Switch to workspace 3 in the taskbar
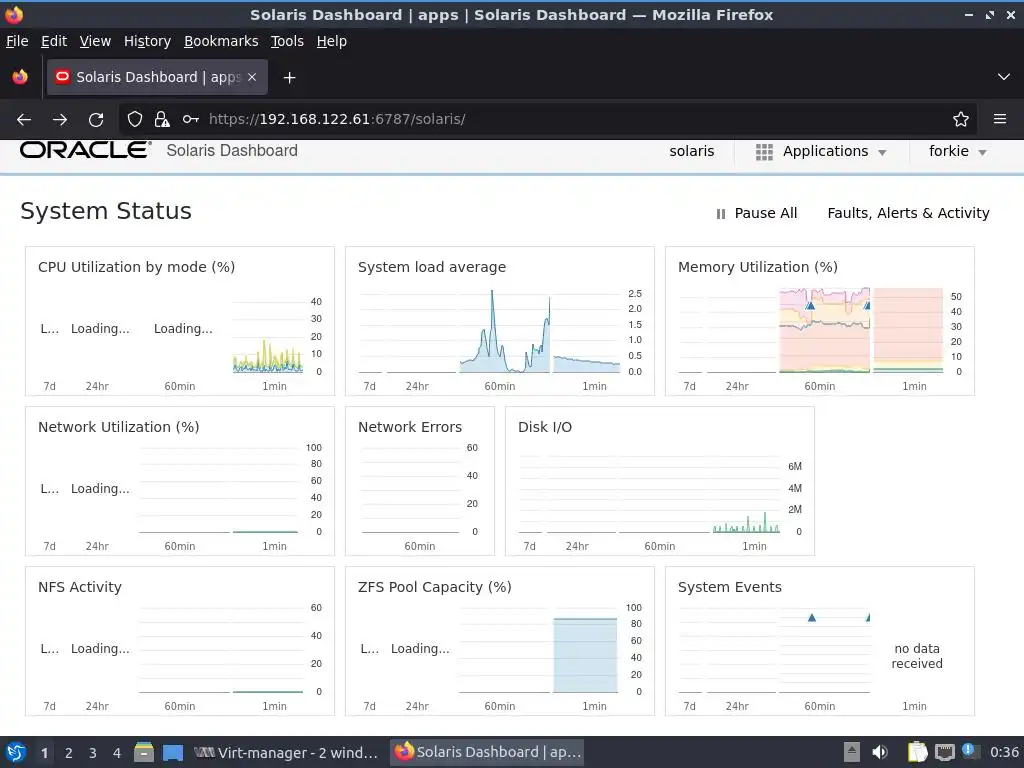 (x=93, y=753)
